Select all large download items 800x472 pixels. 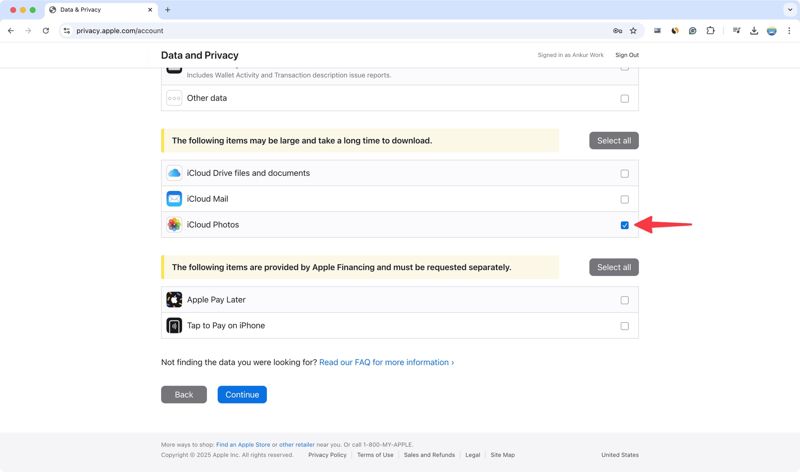coord(614,140)
